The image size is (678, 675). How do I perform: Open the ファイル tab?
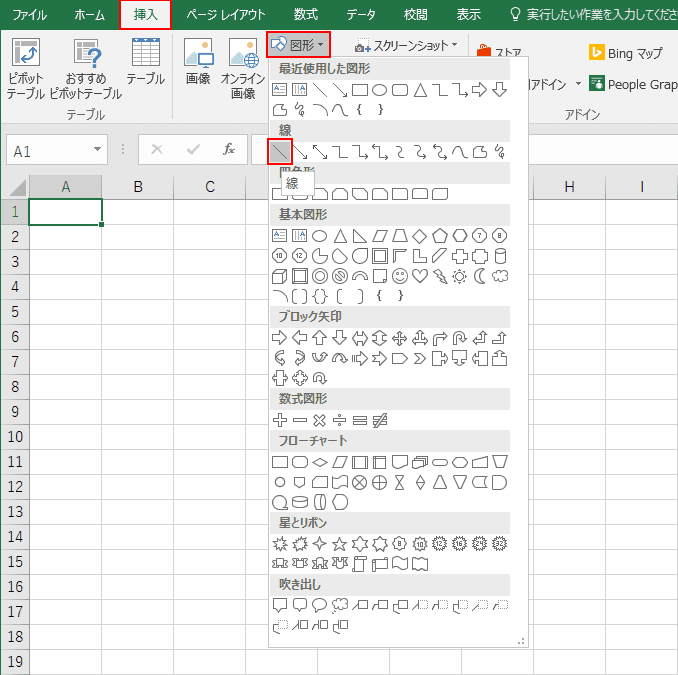pos(29,15)
